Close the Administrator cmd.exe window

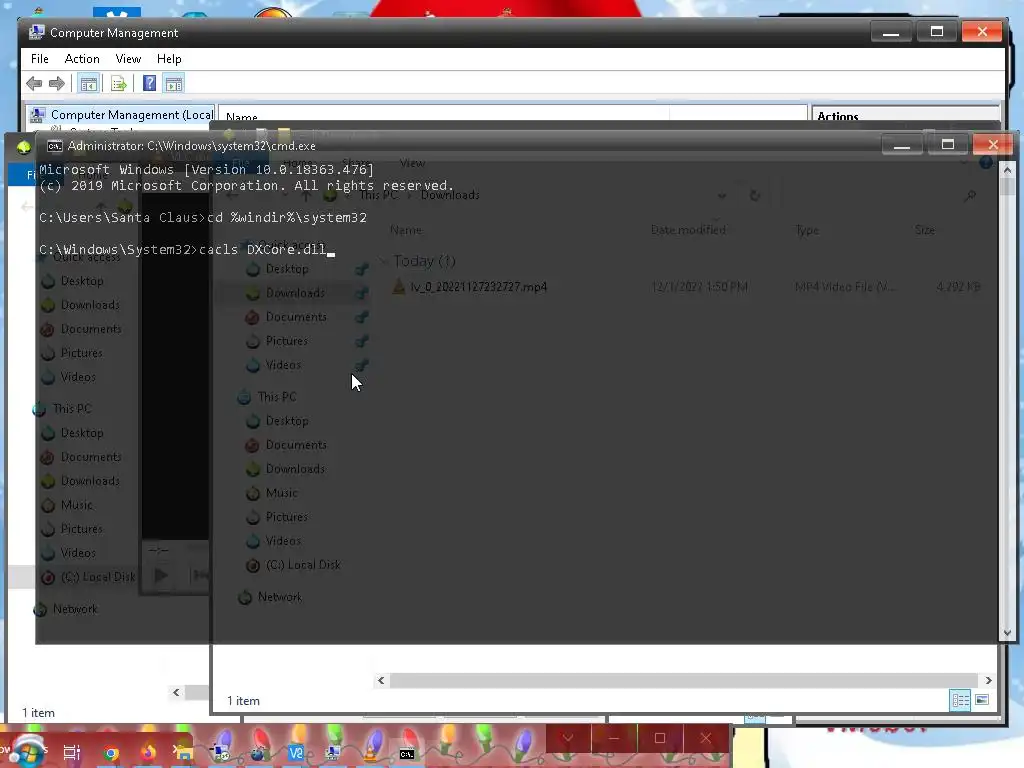click(x=993, y=145)
